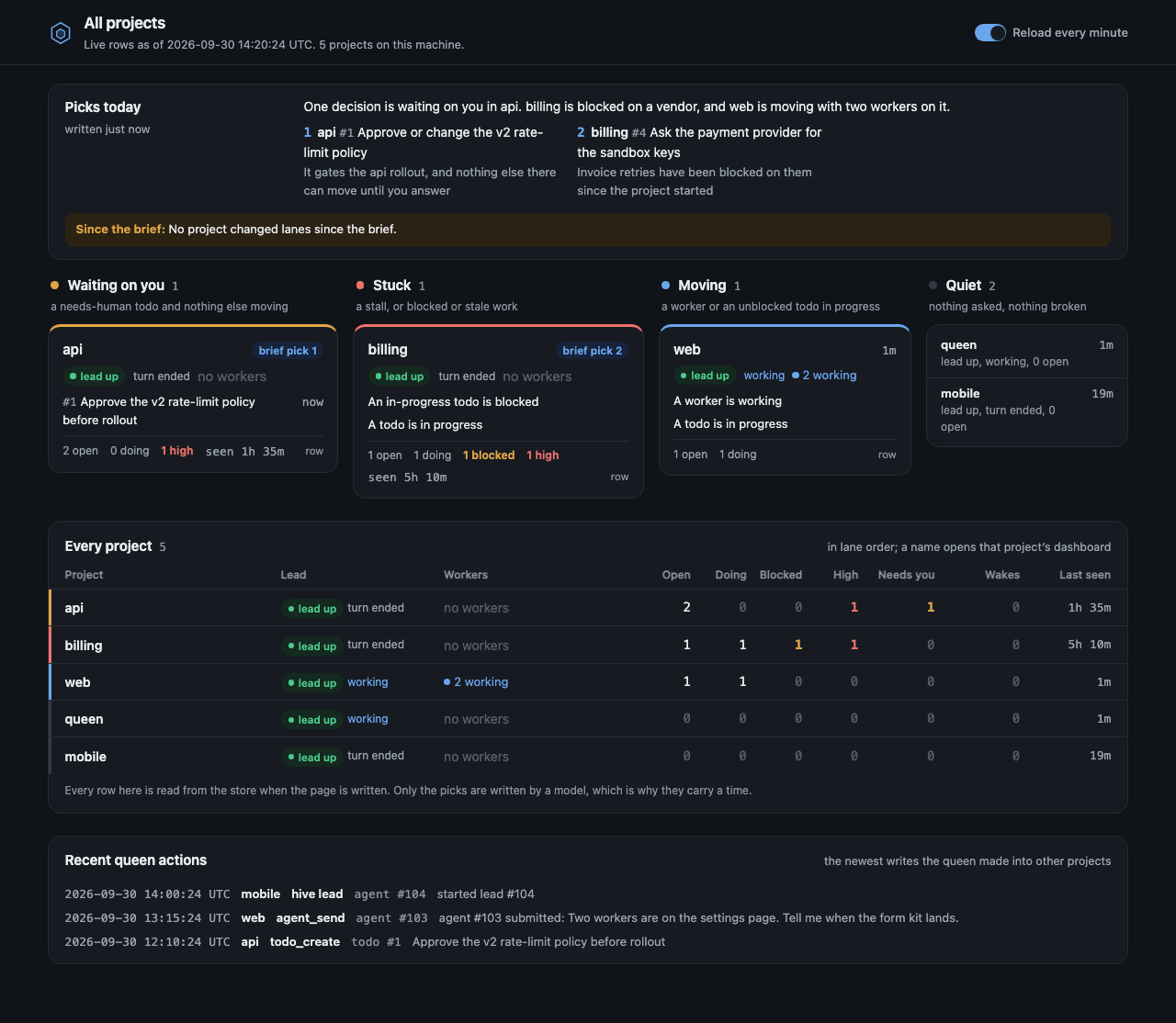Open api from Every project table
The height and width of the screenshot is (1023, 1176).
(x=74, y=608)
